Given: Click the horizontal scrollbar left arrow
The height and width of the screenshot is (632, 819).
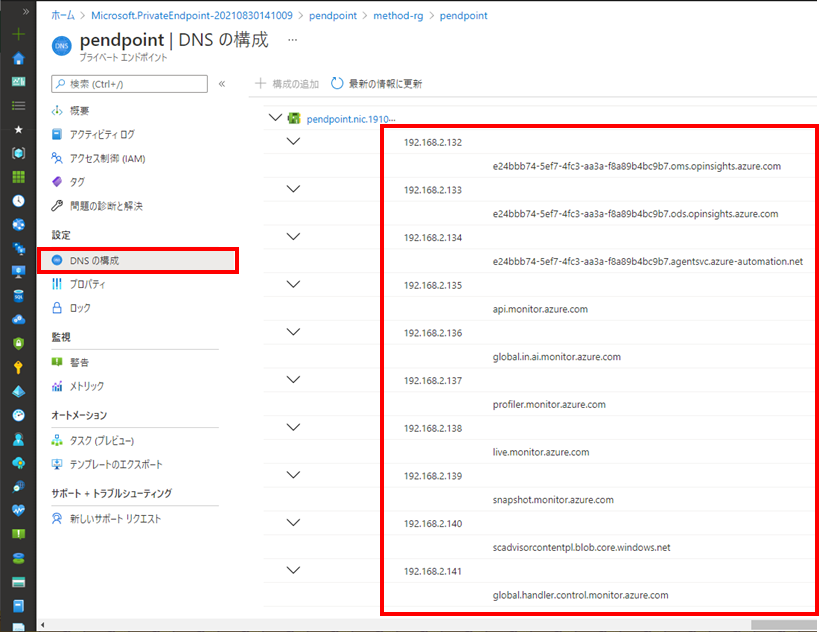Looking at the screenshot, I should click(x=42, y=625).
